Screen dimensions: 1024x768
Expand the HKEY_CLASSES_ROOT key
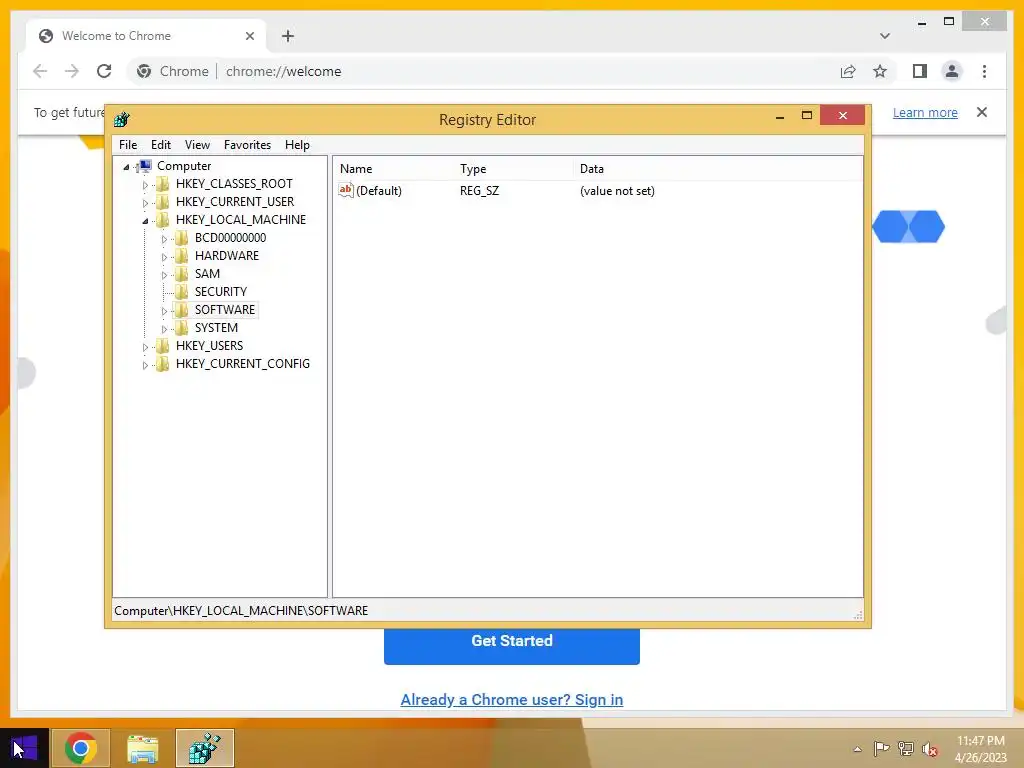[x=145, y=185]
